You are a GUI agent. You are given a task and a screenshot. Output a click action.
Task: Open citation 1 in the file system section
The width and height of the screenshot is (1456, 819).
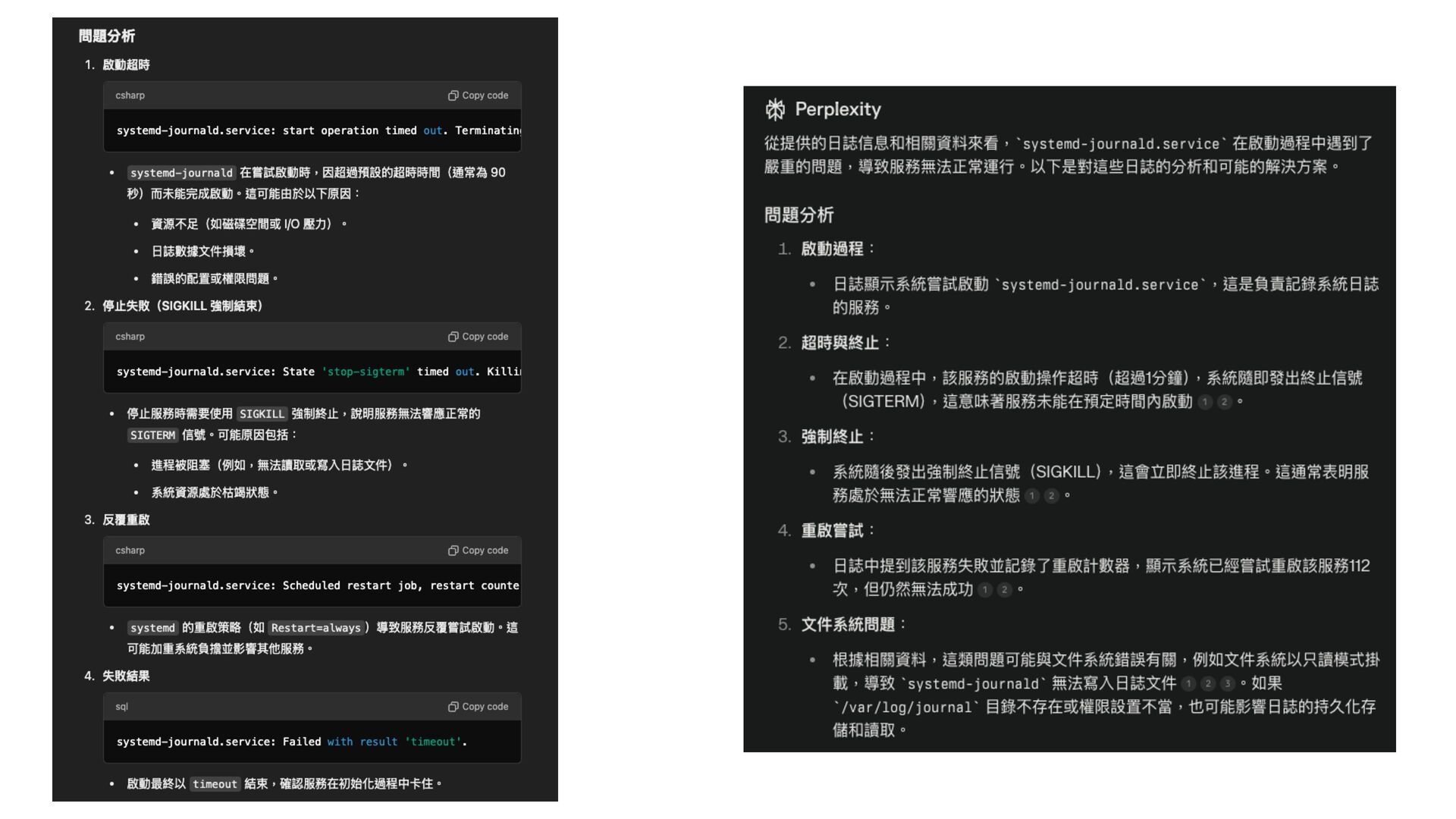click(1189, 684)
